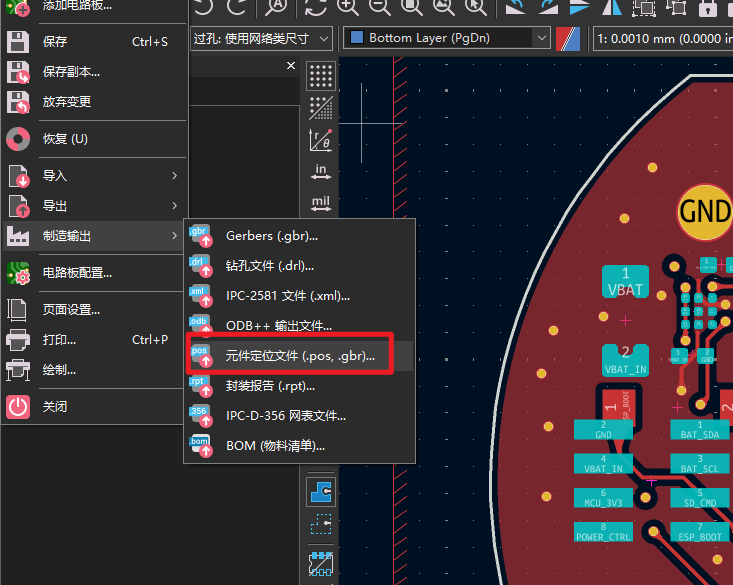Select BOM (物料清单)...
The width and height of the screenshot is (733, 585).
tap(299, 446)
